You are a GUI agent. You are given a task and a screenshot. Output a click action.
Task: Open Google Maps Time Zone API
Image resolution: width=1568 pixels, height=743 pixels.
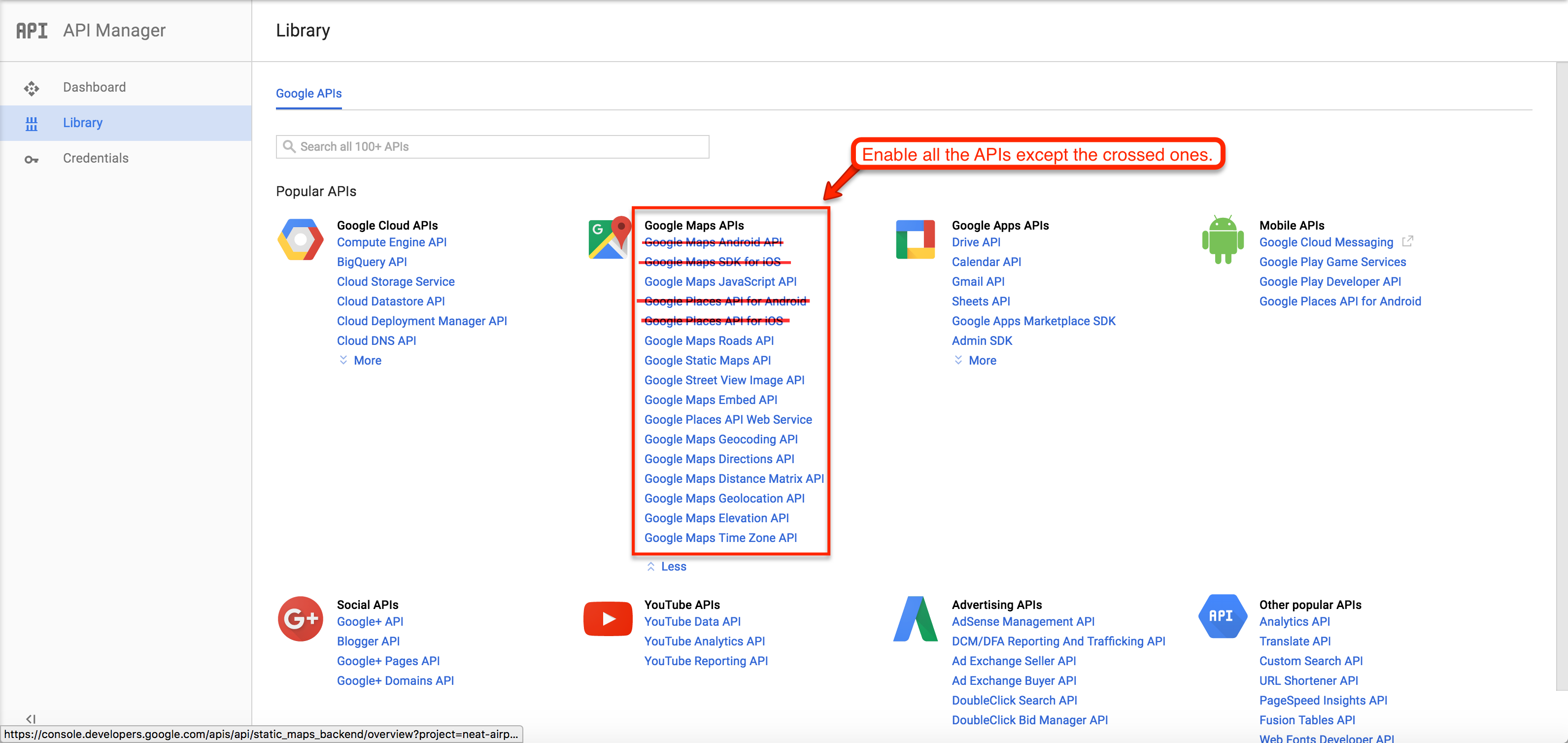click(x=720, y=538)
